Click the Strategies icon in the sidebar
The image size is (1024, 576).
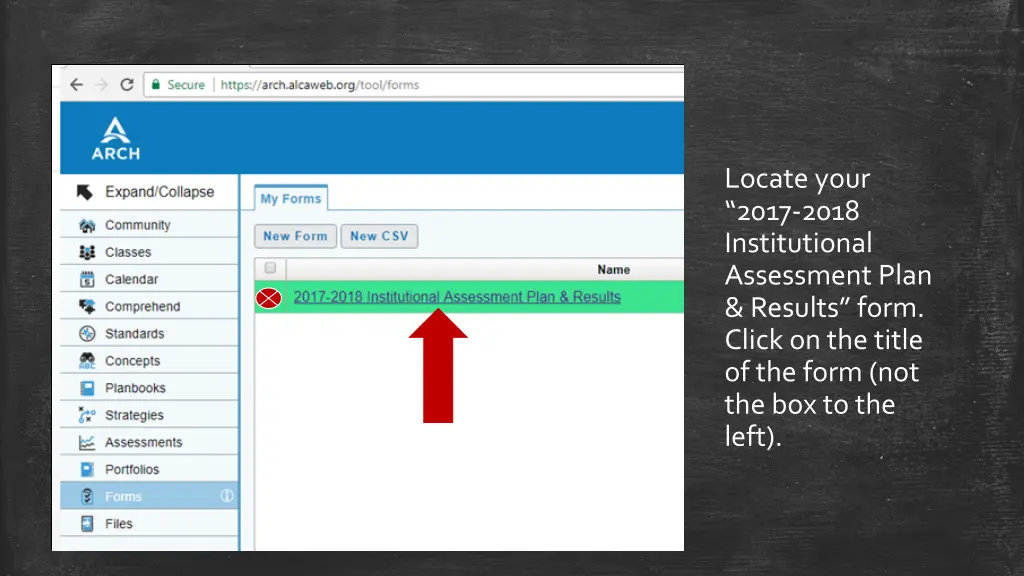pos(87,415)
